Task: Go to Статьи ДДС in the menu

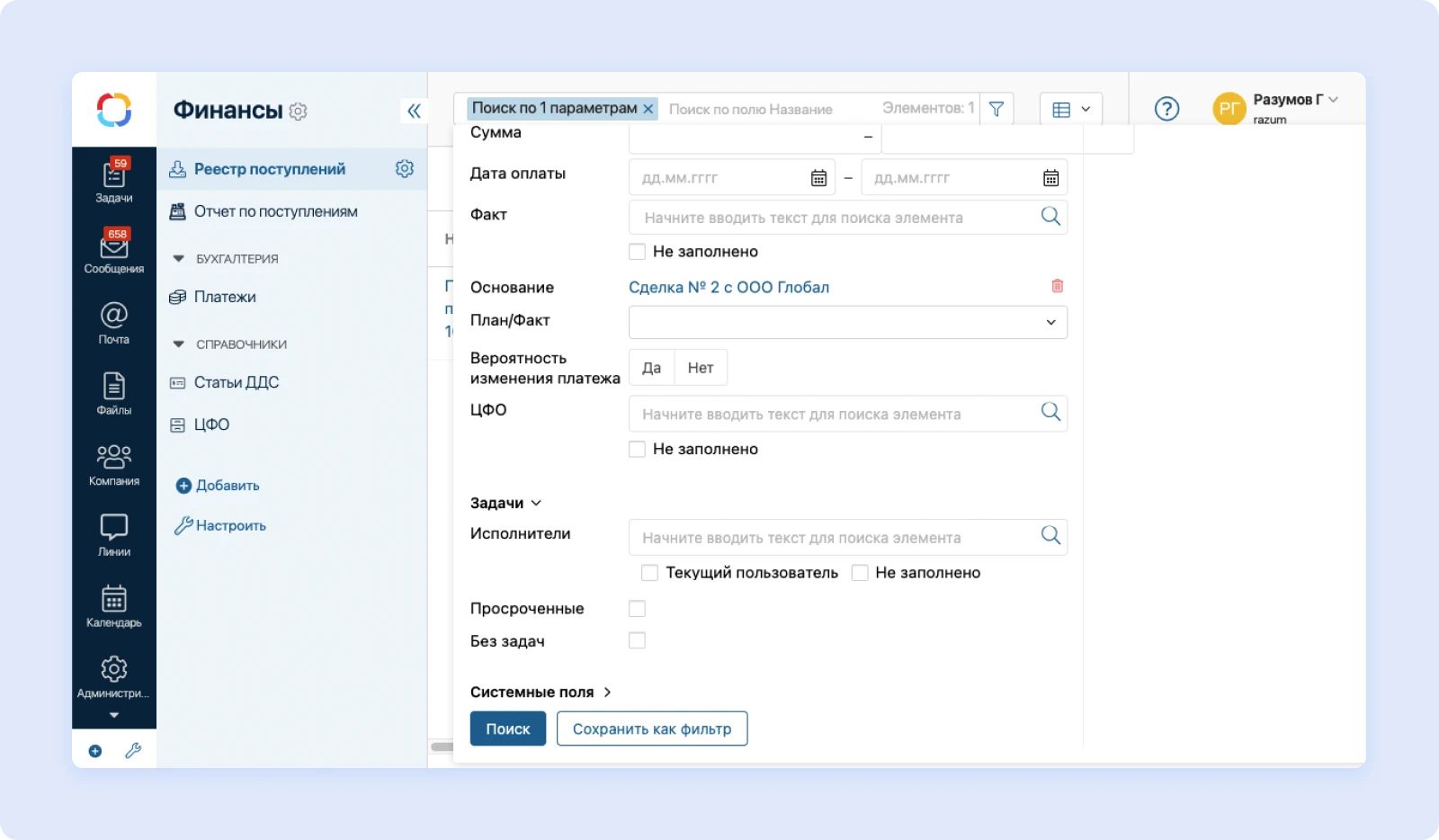Action: click(x=236, y=382)
